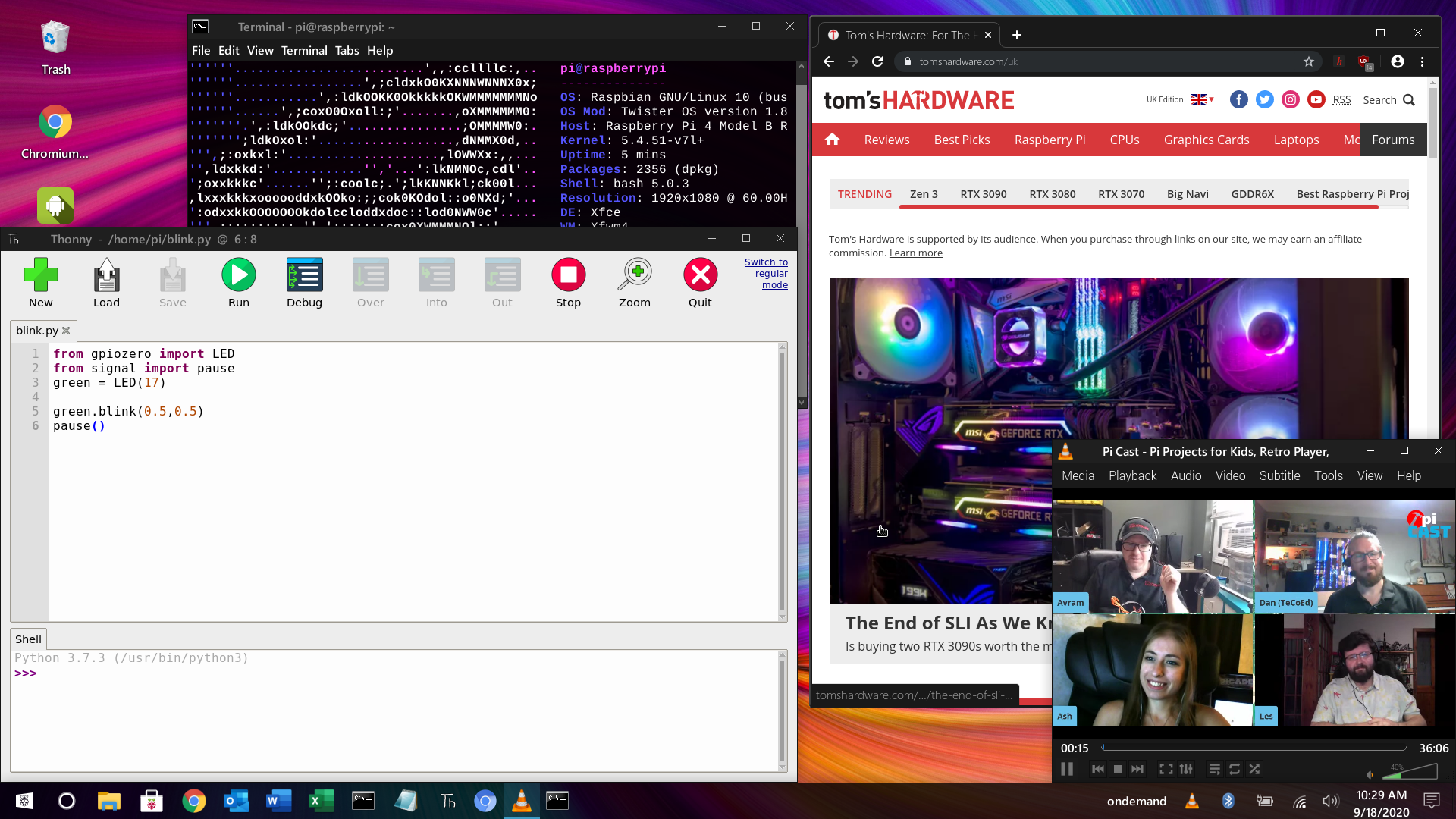Click the Learn more affiliate link
The height and width of the screenshot is (819, 1456).
915,253
